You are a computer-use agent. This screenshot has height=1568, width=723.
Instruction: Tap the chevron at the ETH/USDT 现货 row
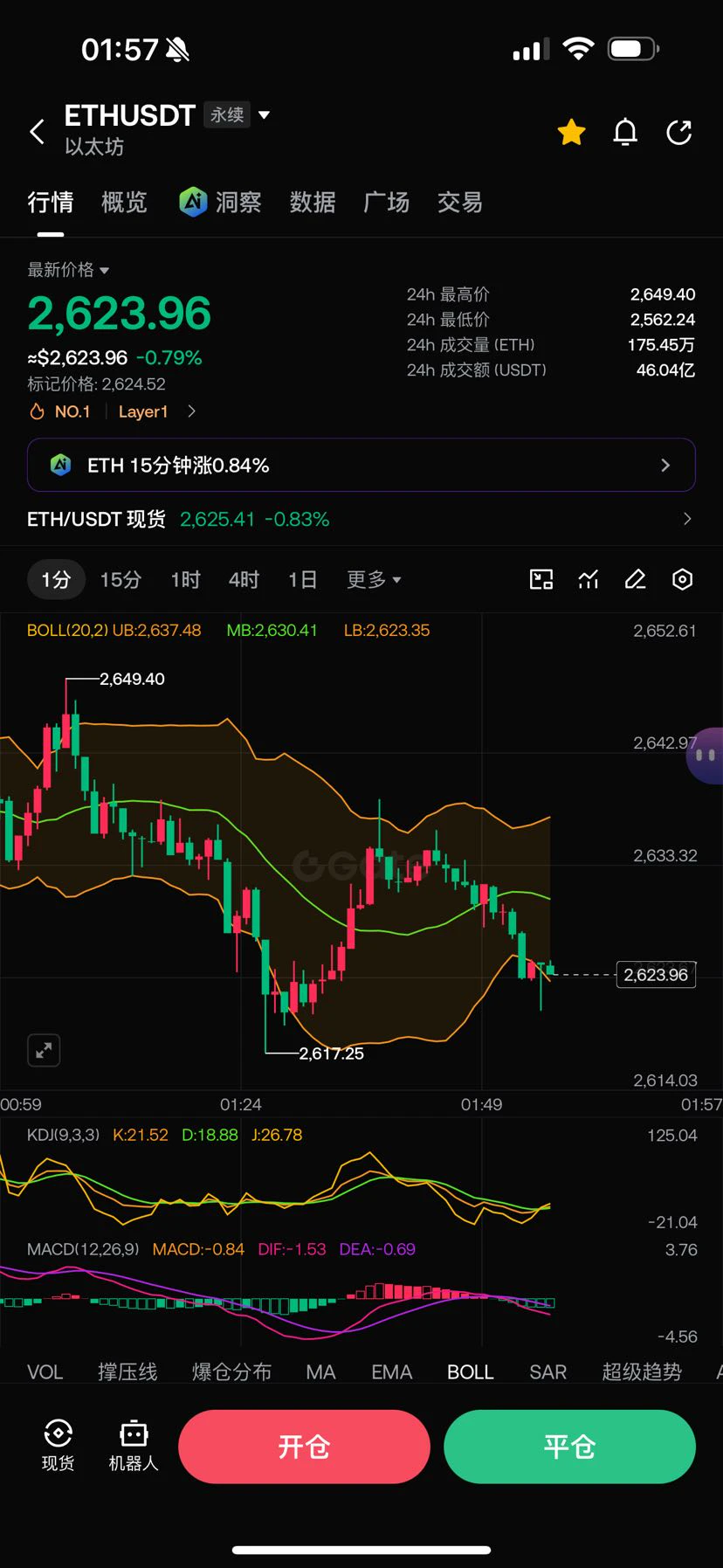[x=687, y=519]
